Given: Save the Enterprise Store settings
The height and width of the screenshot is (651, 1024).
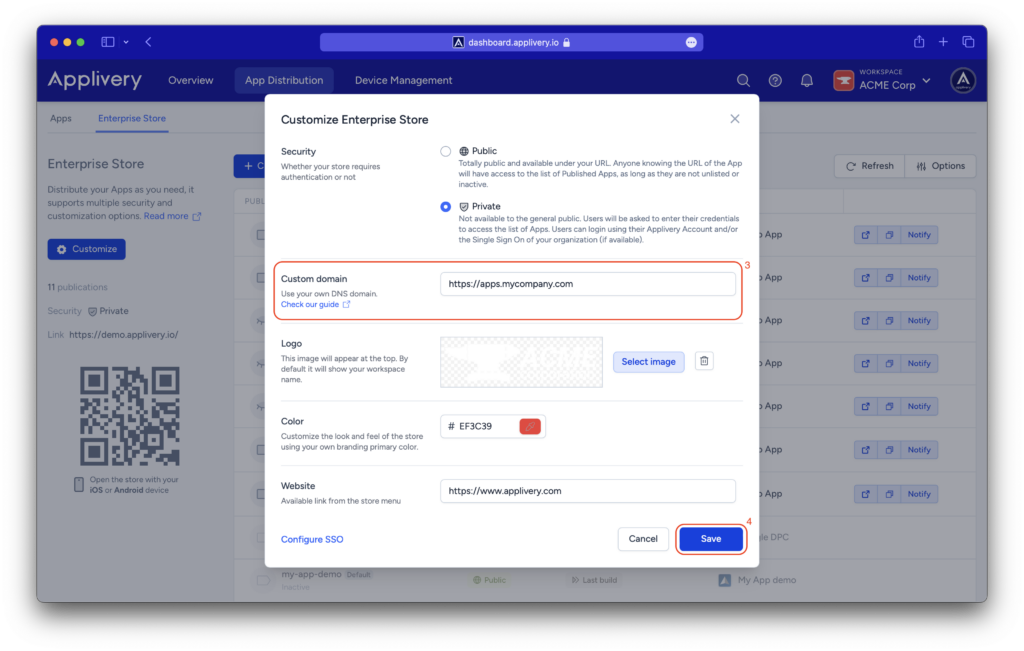Looking at the screenshot, I should coord(711,539).
